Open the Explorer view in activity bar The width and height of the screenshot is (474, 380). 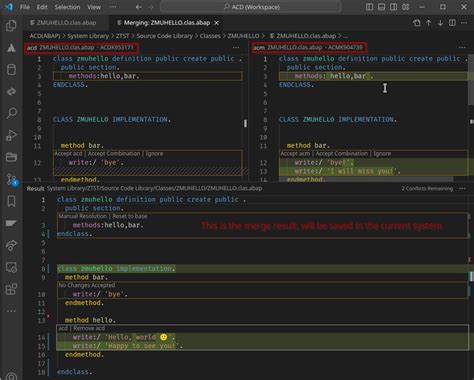pyautogui.click(x=11, y=26)
